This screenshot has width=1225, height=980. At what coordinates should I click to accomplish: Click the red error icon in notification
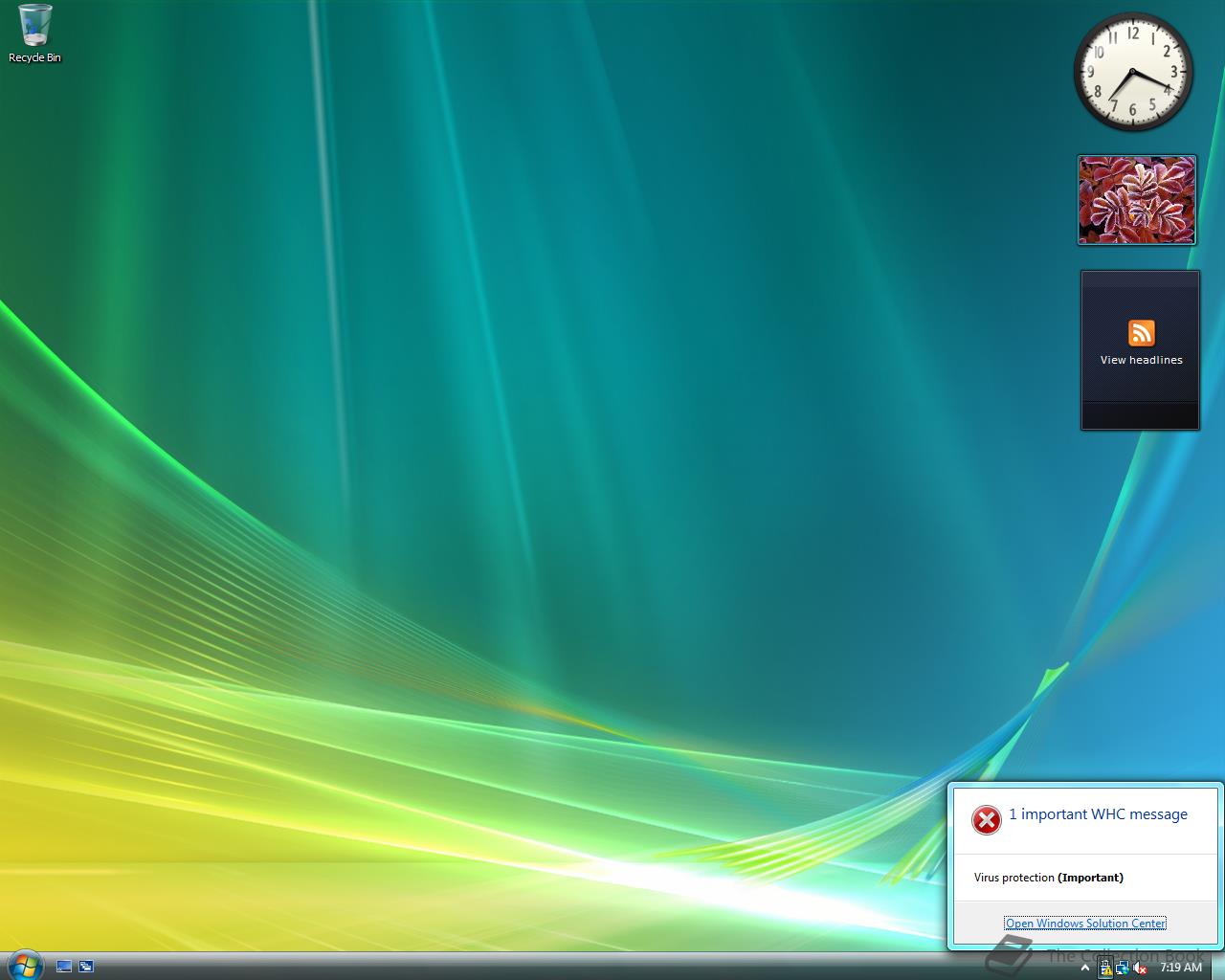coord(986,820)
